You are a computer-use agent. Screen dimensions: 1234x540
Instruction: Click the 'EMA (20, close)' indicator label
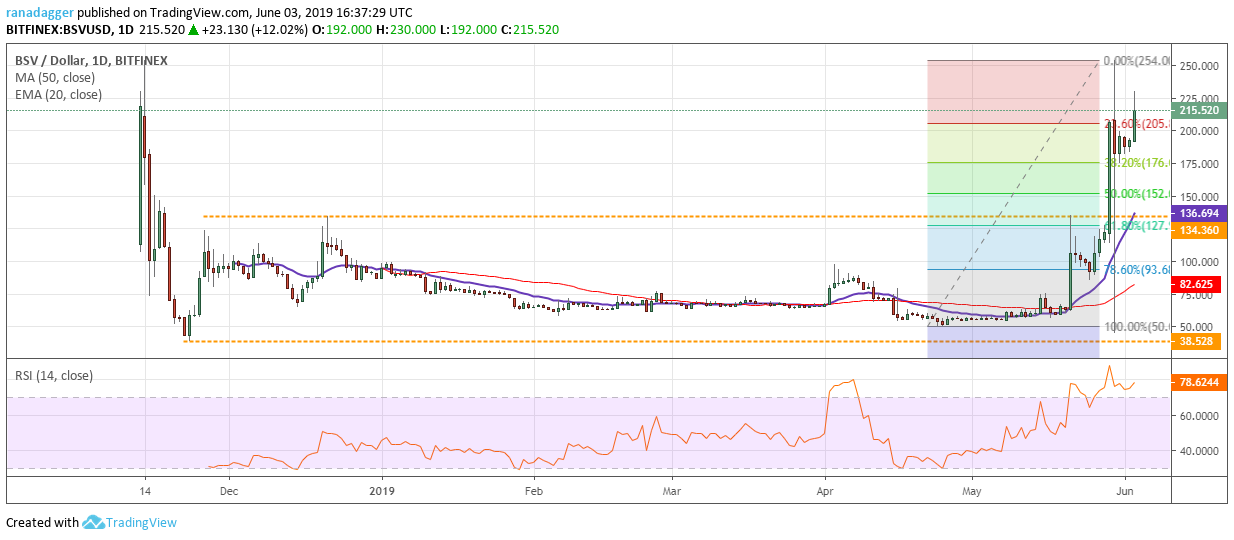point(56,94)
